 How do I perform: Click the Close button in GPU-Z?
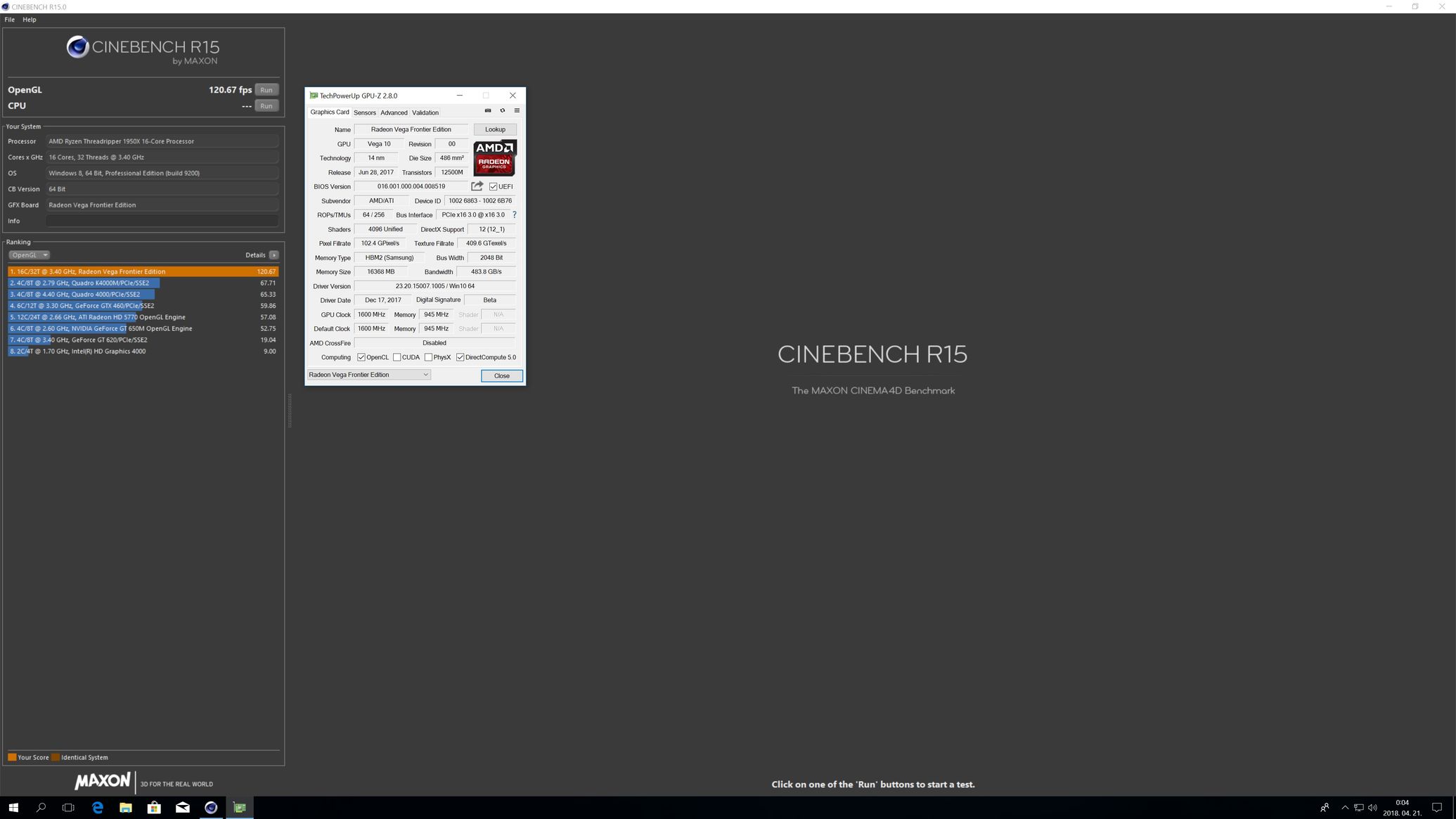tap(502, 376)
